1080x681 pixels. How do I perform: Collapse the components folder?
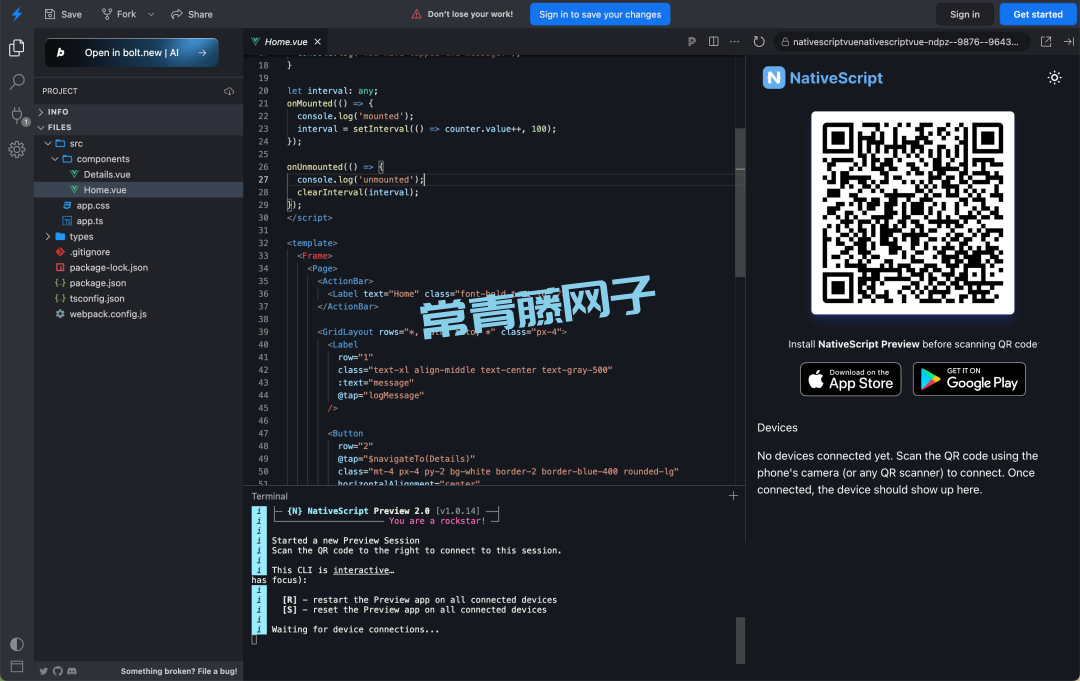coord(102,159)
